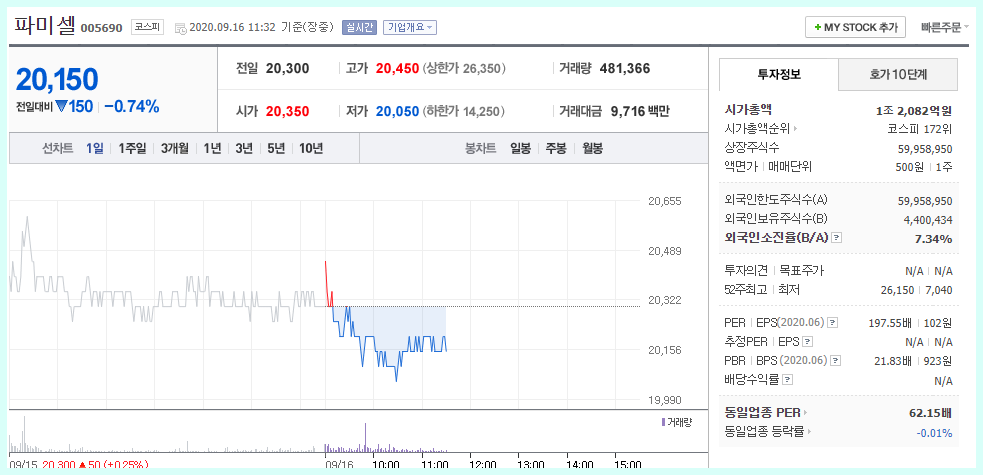
Task: Click the help icon next to 외국인소진율(B/A)
Action: click(x=837, y=238)
